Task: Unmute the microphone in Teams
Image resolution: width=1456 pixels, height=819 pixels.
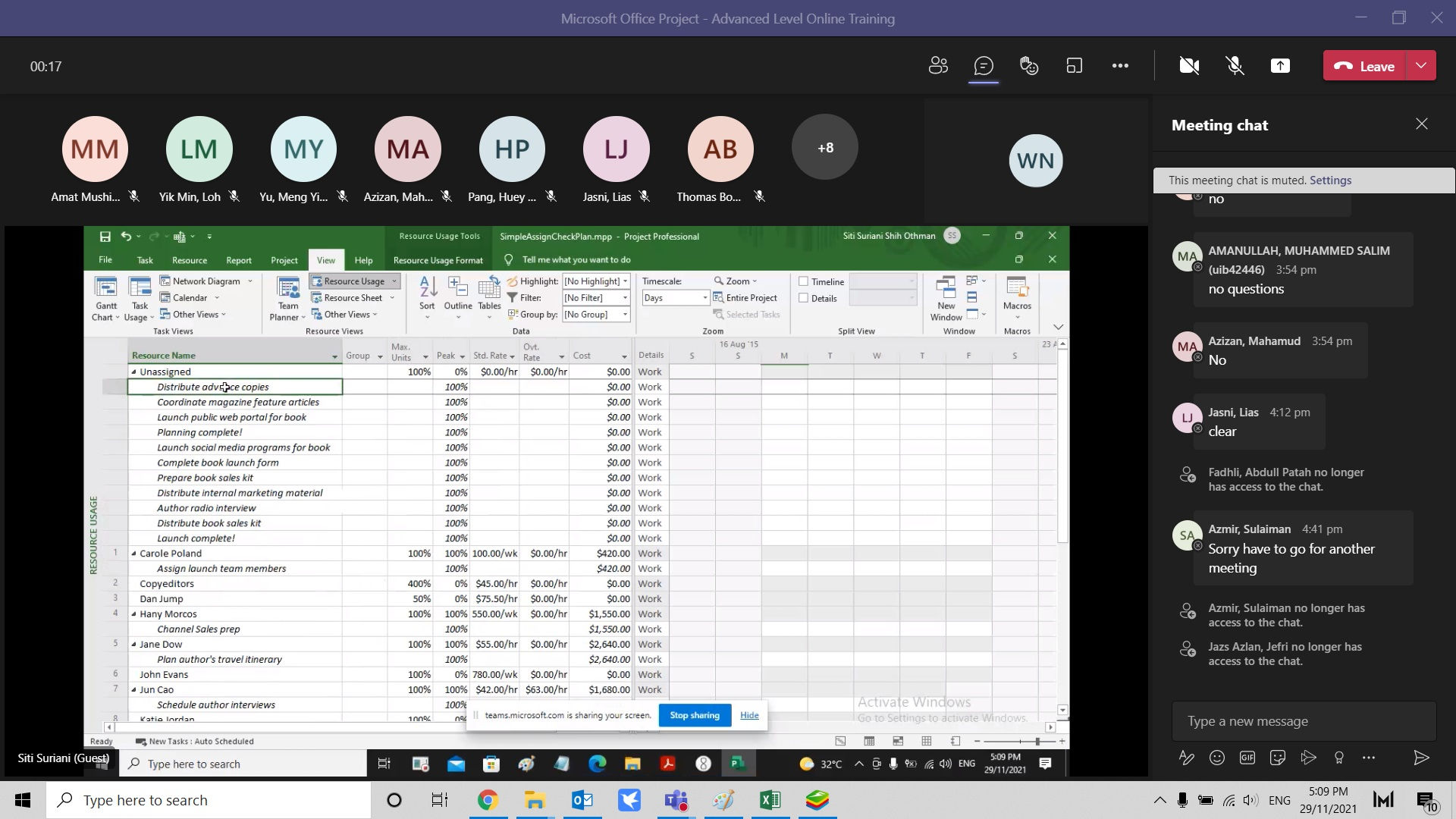Action: click(x=1235, y=66)
